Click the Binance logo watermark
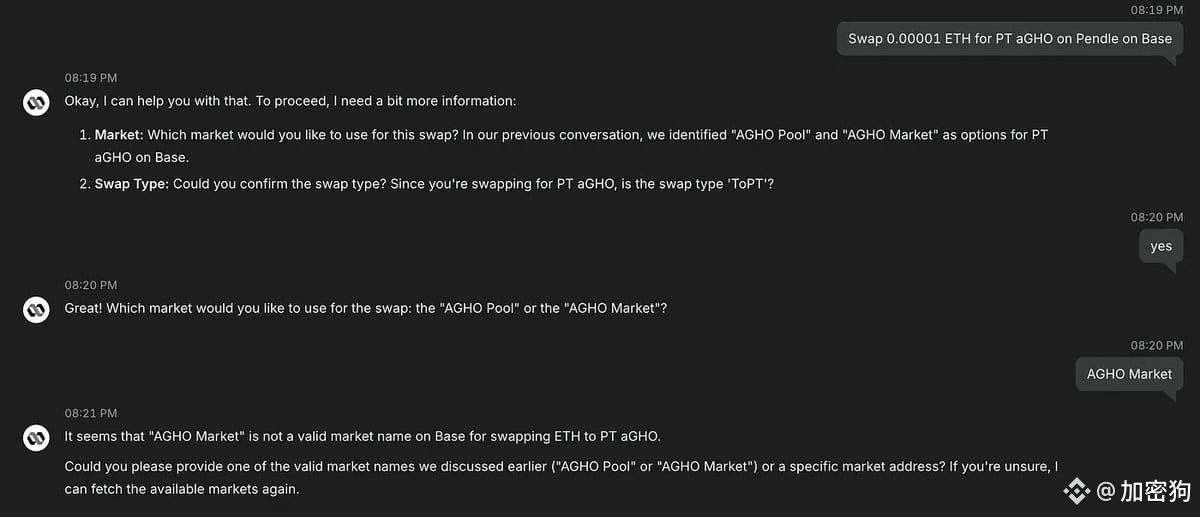This screenshot has width=1200, height=517. pyautogui.click(x=1077, y=491)
